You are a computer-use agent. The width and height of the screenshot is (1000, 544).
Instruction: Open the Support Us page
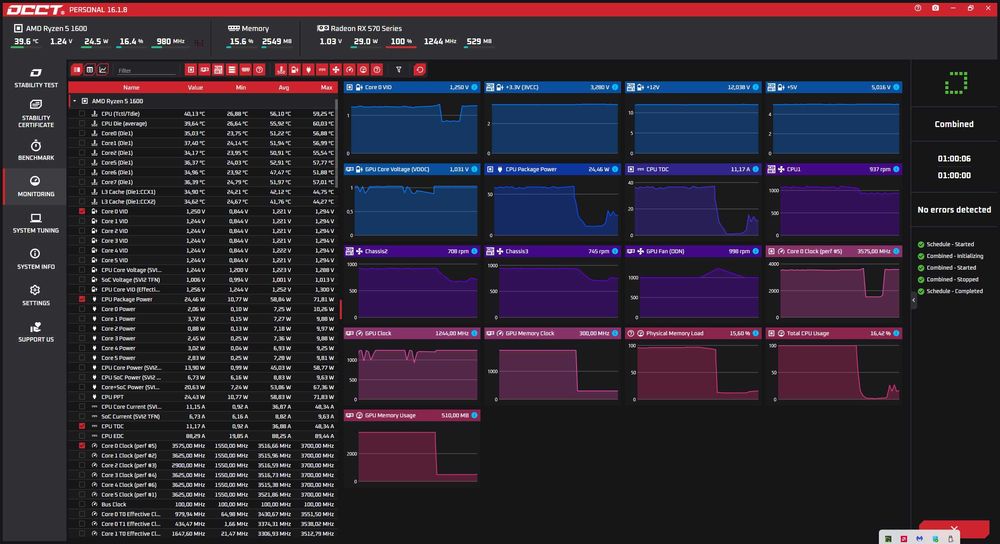[36, 332]
